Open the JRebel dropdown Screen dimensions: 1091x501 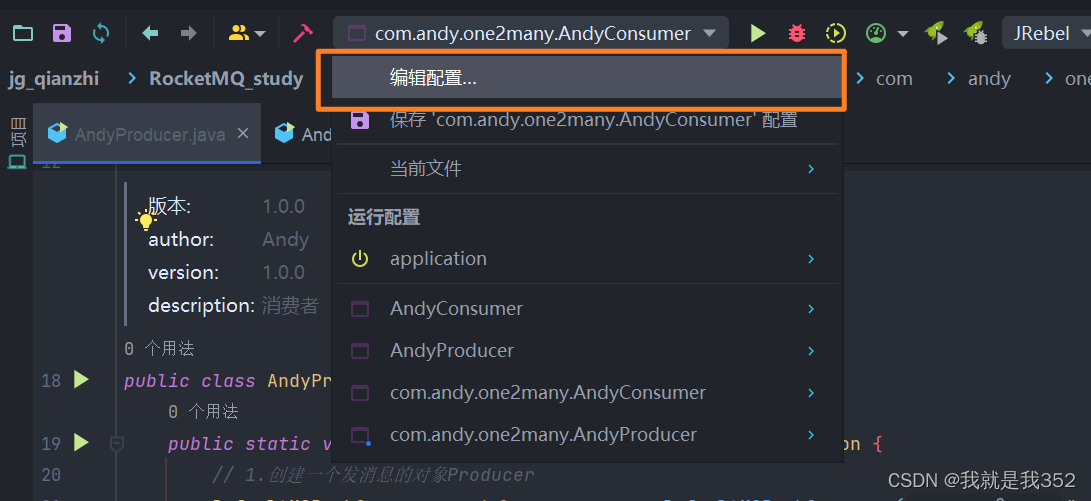(1048, 33)
